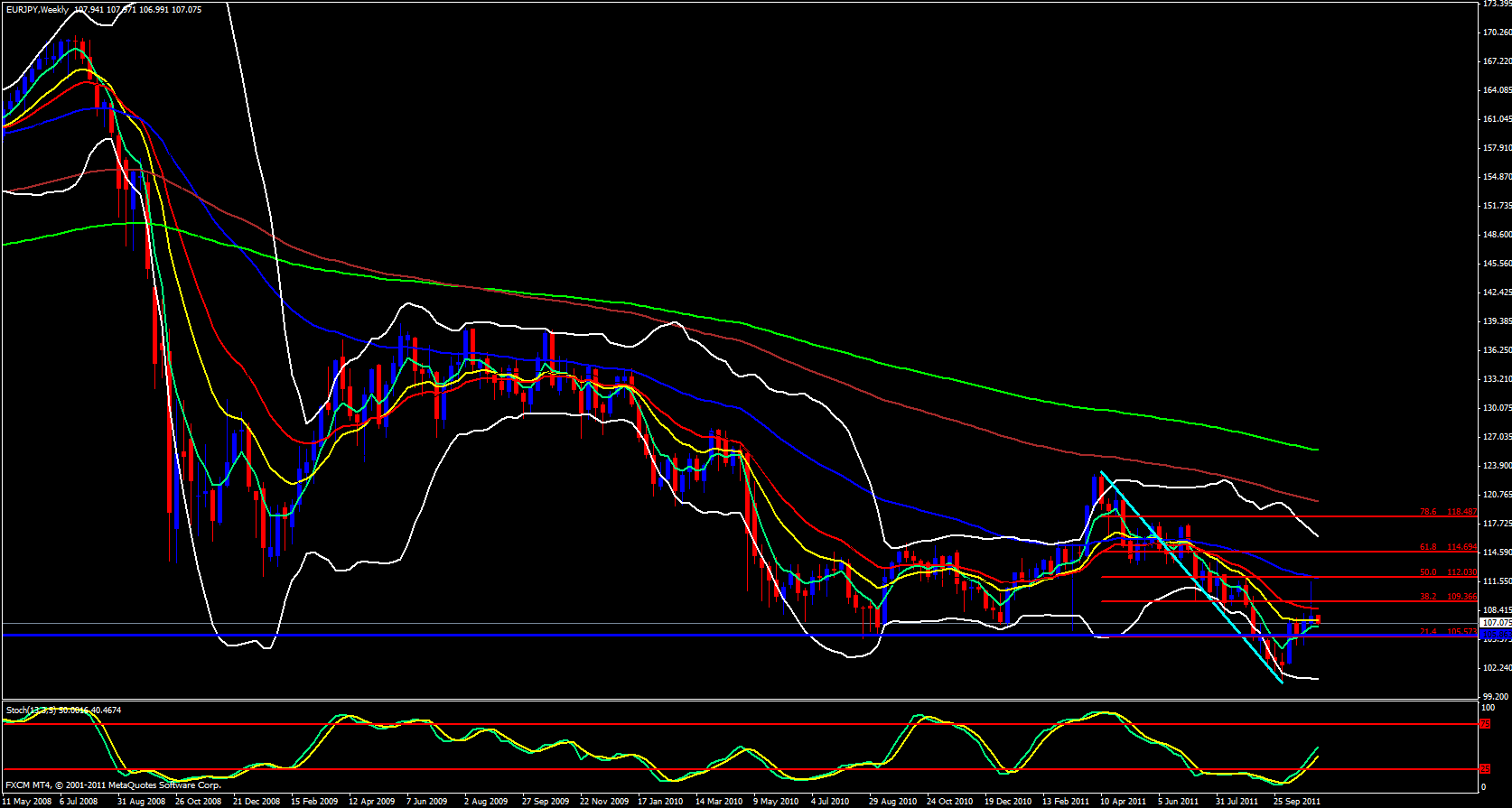Click the FXCM MT4 copyright text
This screenshot has width=1512, height=808.
(113, 785)
